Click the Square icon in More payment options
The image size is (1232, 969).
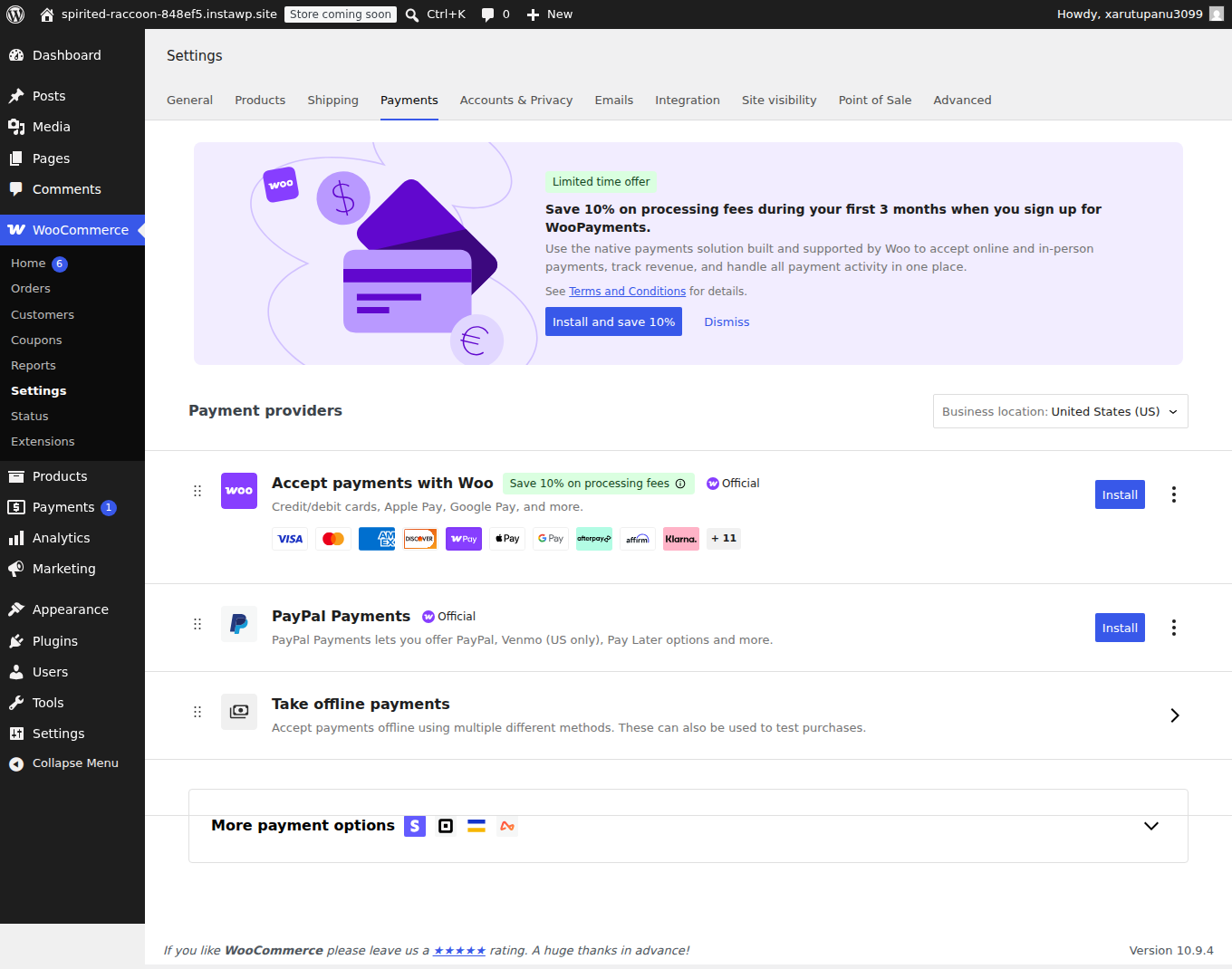pyautogui.click(x=446, y=826)
